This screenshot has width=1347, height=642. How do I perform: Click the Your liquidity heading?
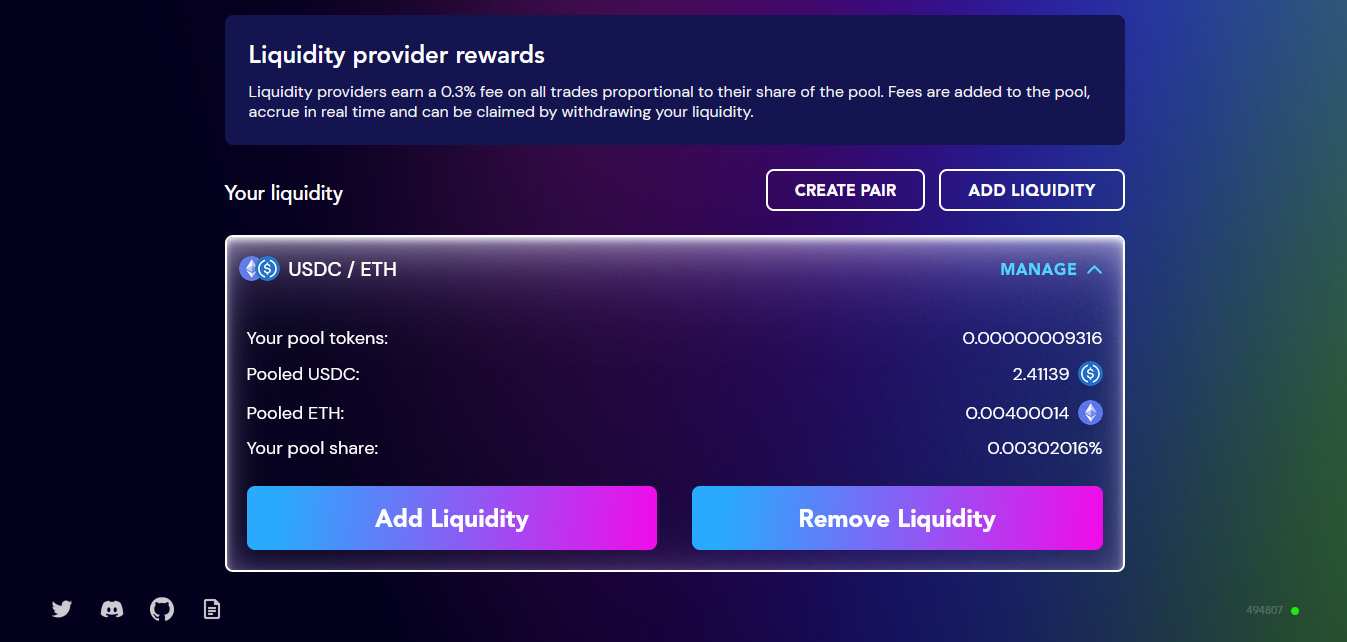(x=284, y=193)
